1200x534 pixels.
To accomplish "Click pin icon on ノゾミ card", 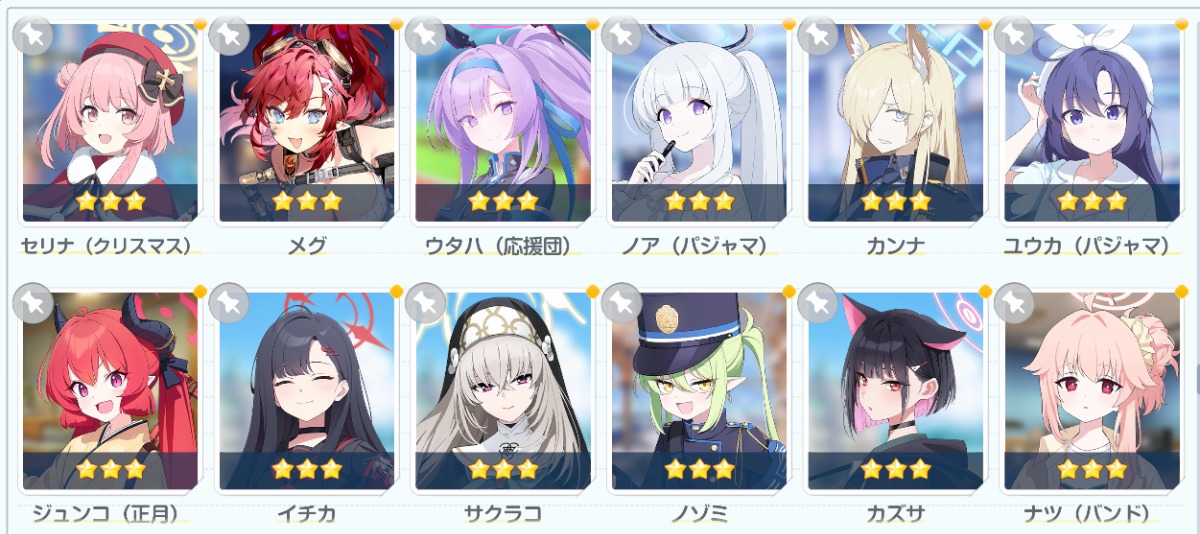I will (622, 301).
